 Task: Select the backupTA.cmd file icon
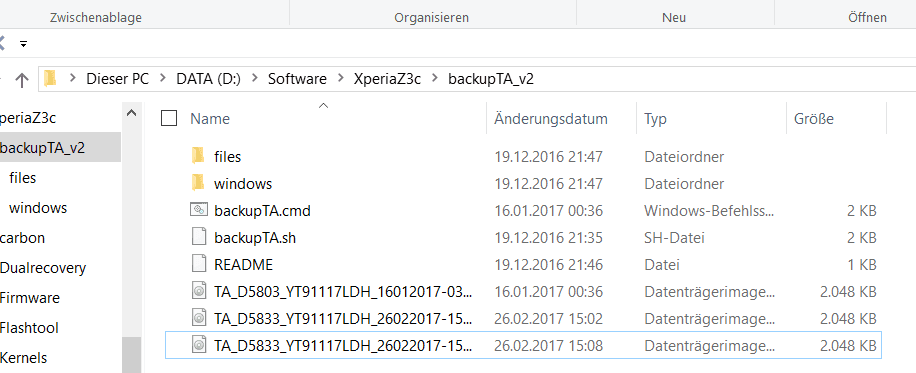pos(199,209)
